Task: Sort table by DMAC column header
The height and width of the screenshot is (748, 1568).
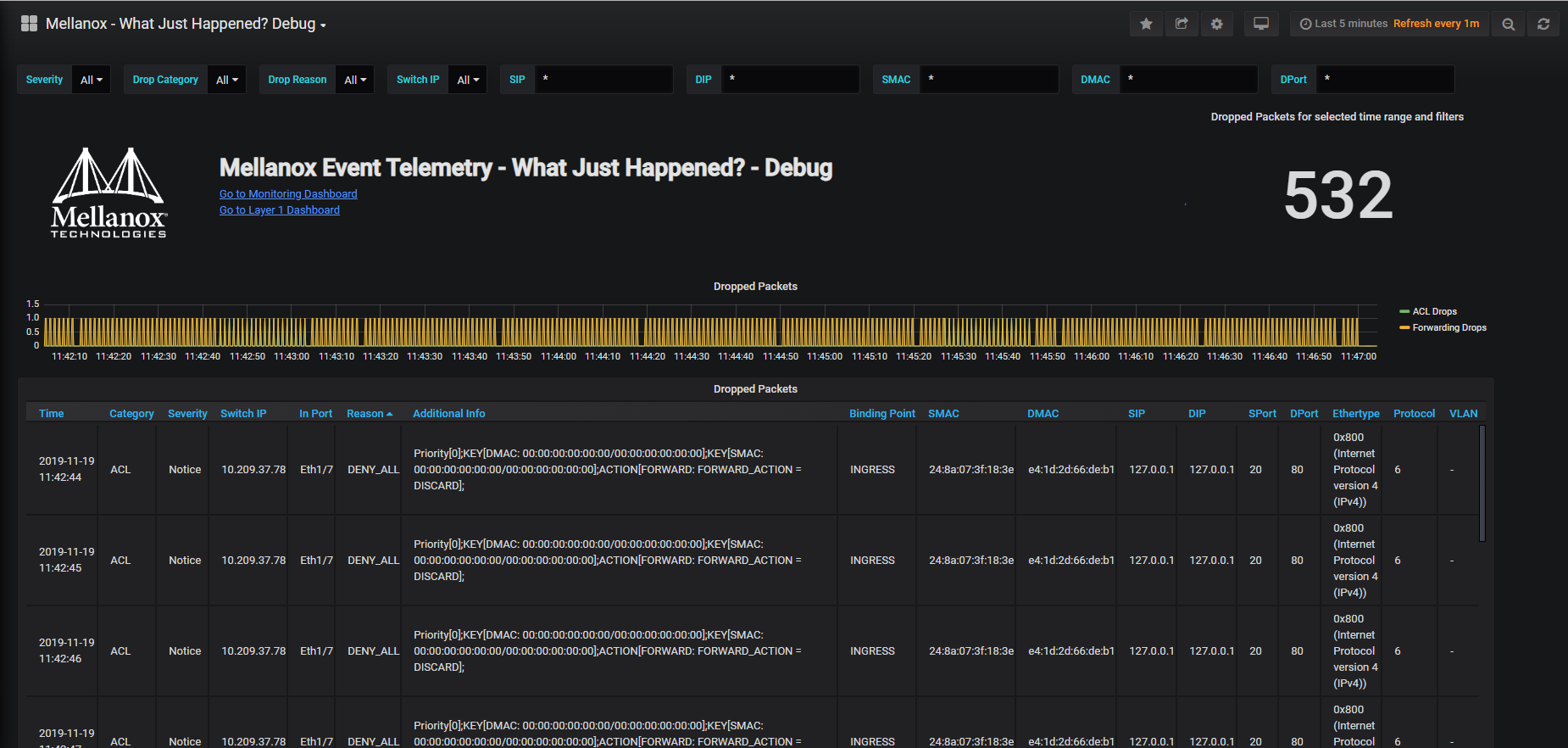Action: pyautogui.click(x=1043, y=414)
